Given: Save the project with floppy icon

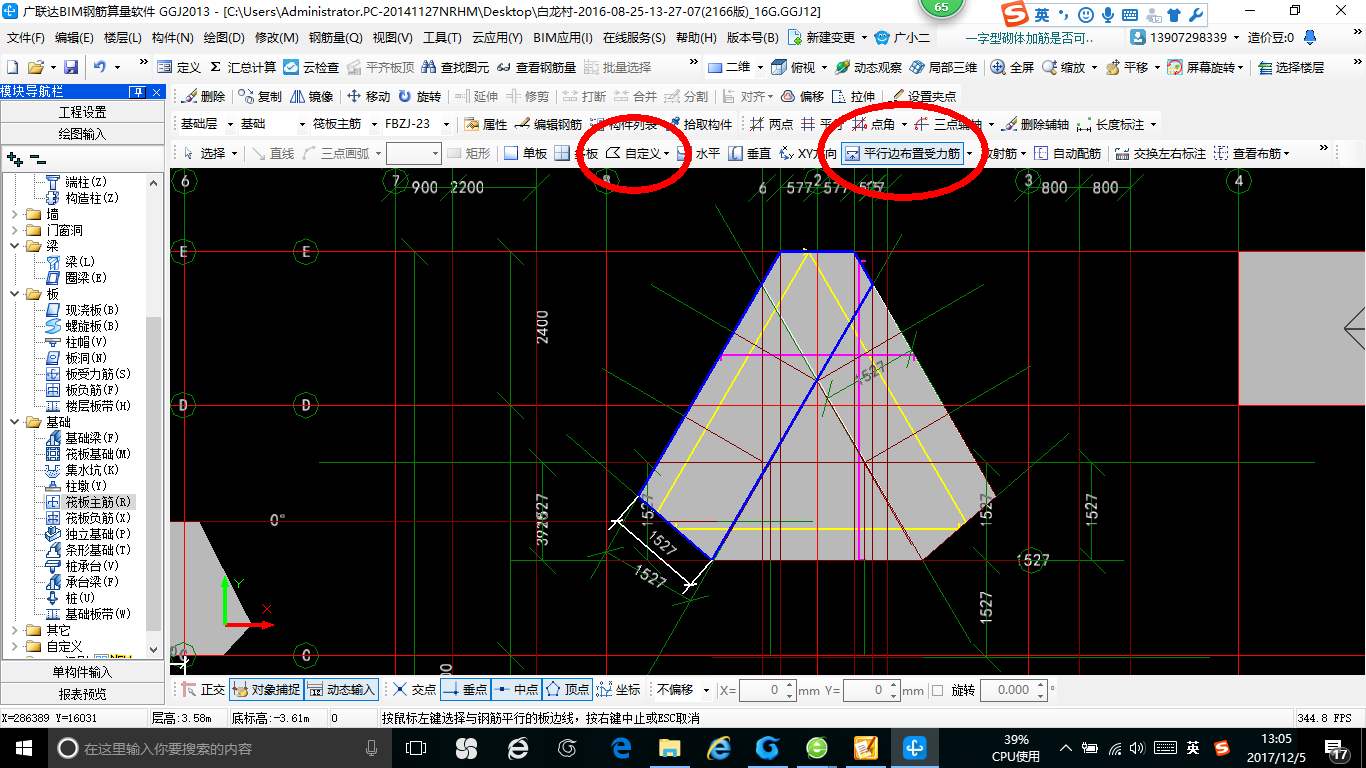Looking at the screenshot, I should pyautogui.click(x=71, y=67).
